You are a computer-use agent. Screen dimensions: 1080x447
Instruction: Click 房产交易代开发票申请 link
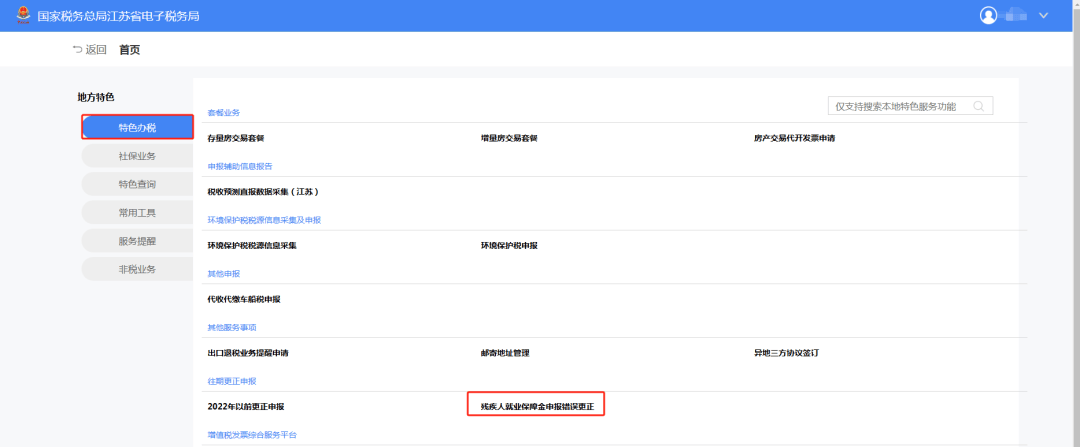click(794, 138)
